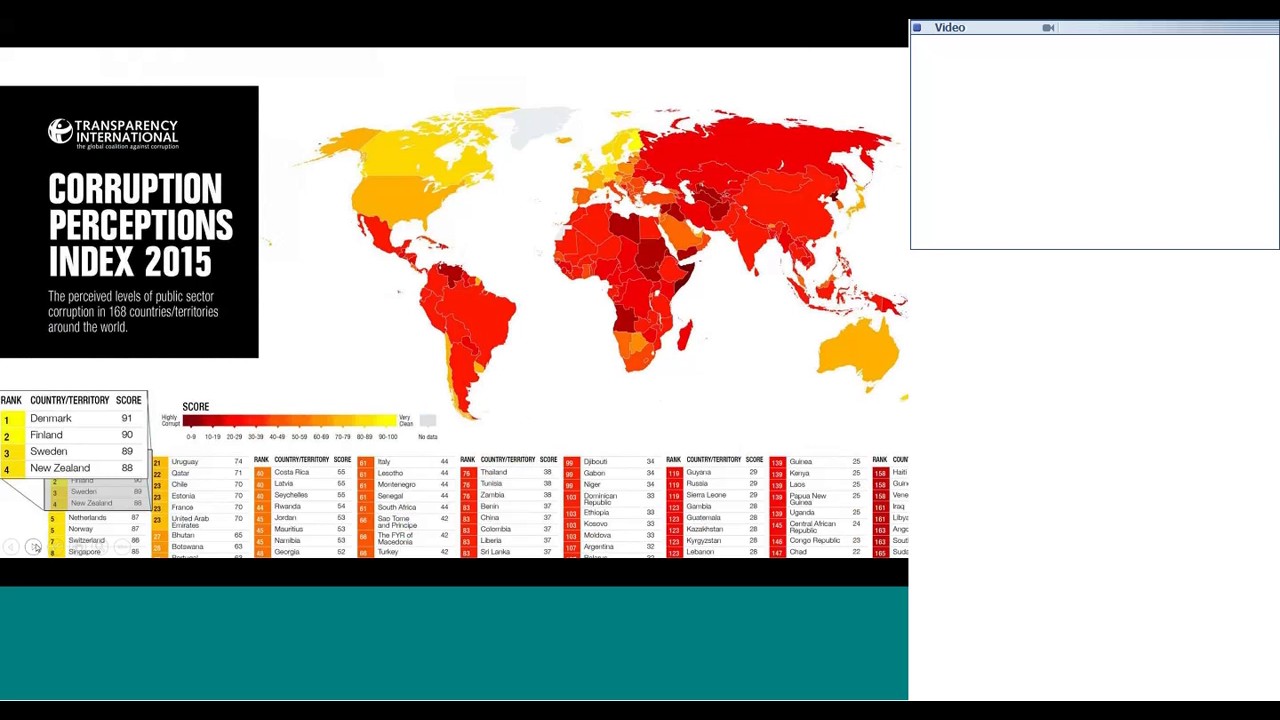Click the Mauritius row
This screenshot has height=720, width=1280.
pos(302,529)
